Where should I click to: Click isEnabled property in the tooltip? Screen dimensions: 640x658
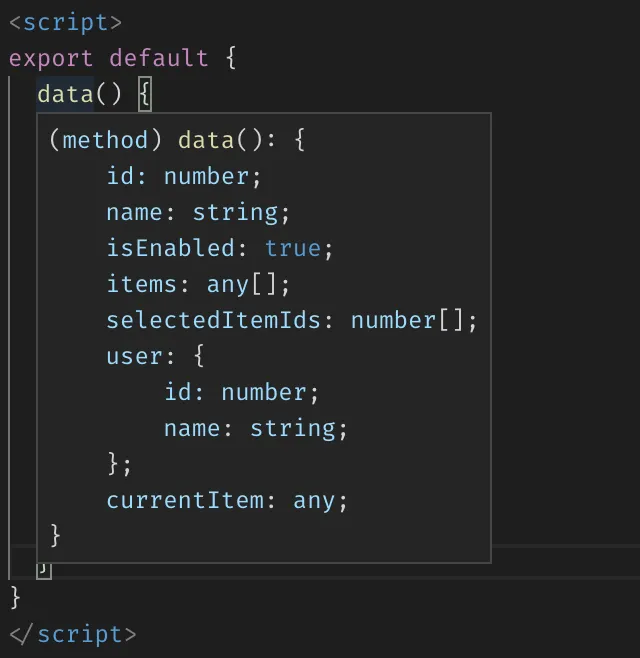[x=171, y=248]
